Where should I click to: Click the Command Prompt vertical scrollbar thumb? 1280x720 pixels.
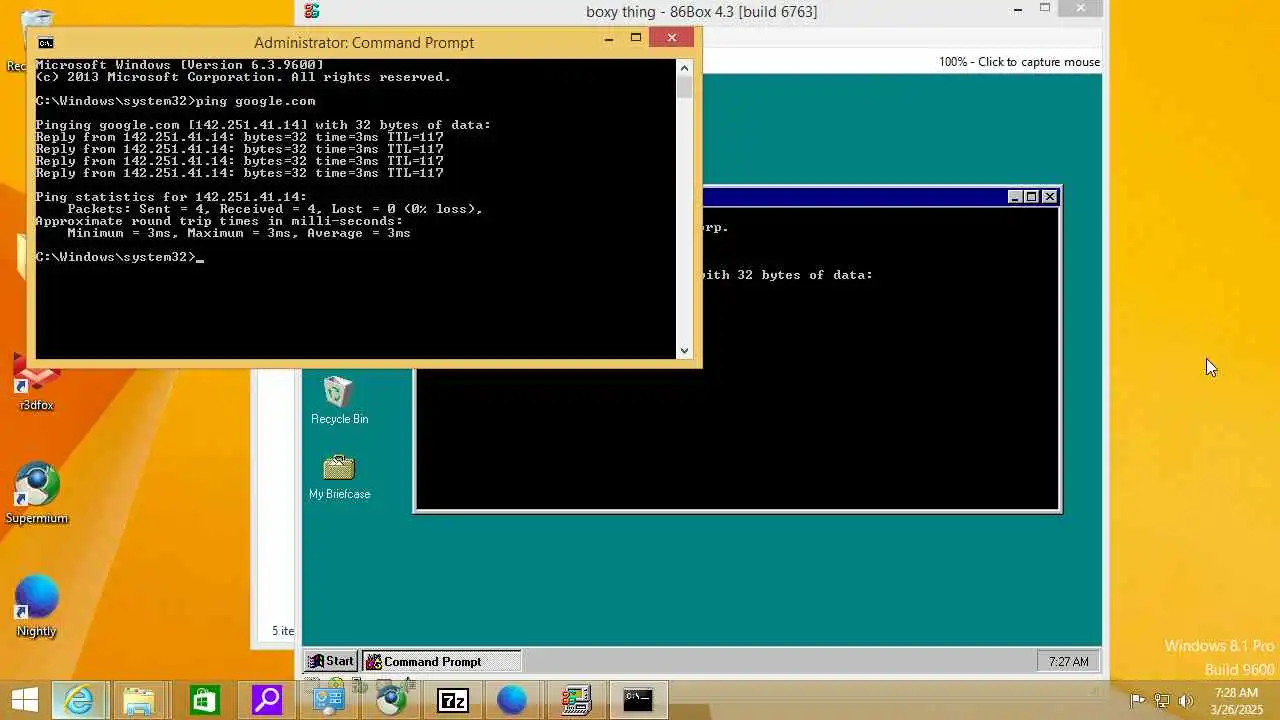[x=684, y=87]
